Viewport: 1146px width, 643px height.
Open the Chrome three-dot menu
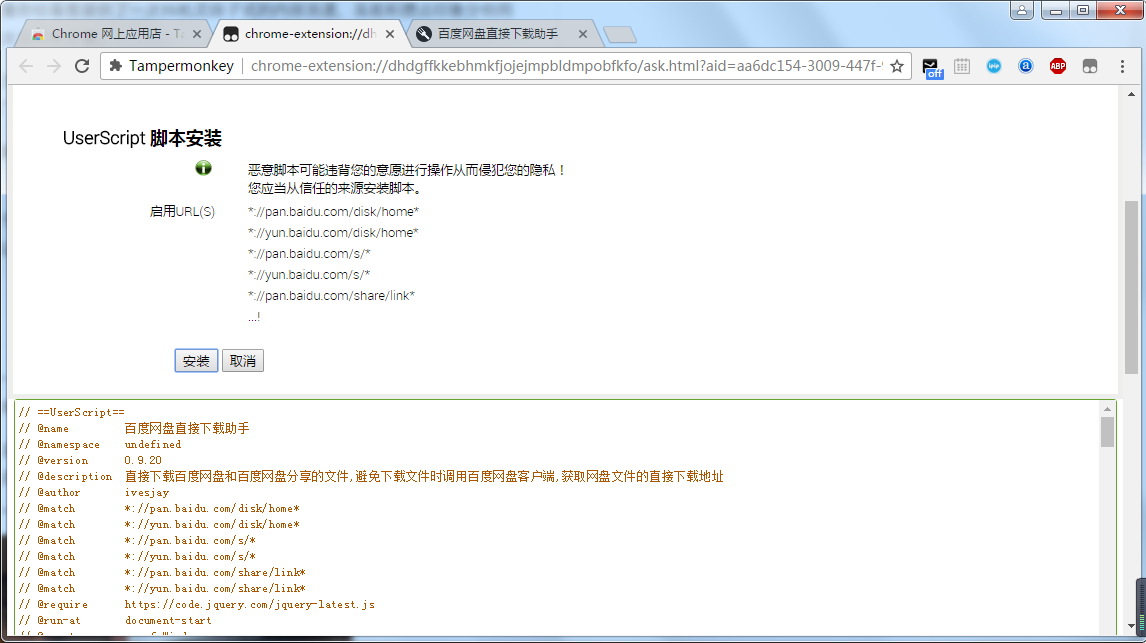pos(1123,66)
